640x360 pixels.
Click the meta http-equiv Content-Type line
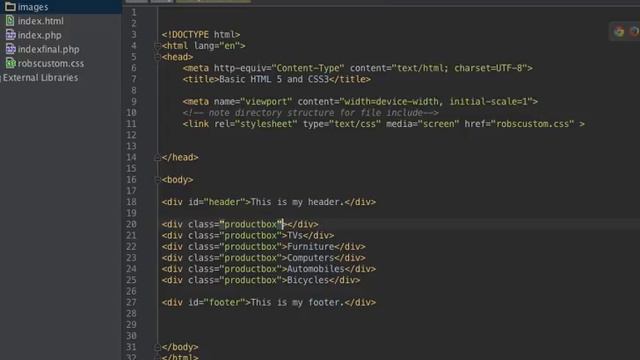pyautogui.click(x=358, y=68)
